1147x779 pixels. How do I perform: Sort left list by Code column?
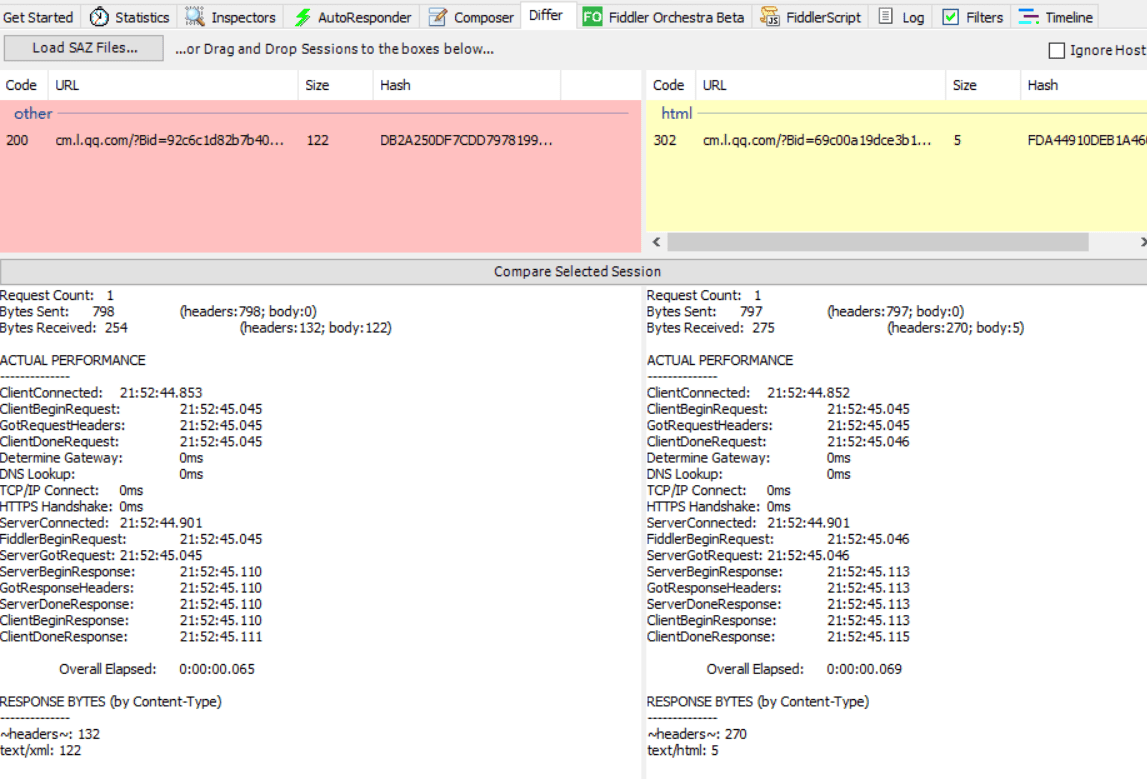pyautogui.click(x=24, y=85)
